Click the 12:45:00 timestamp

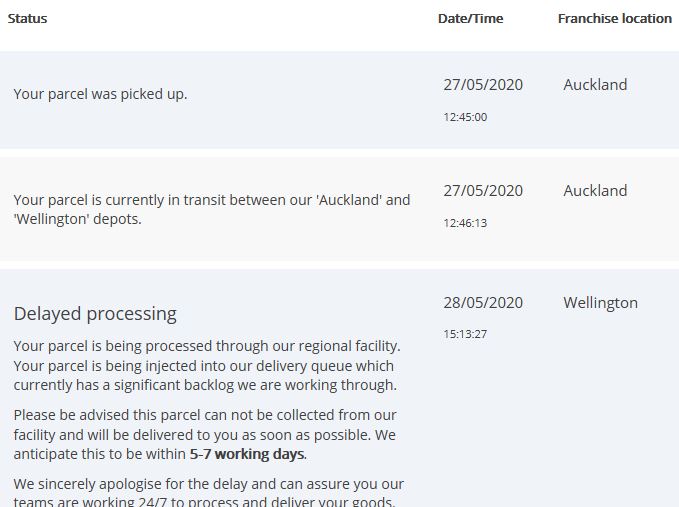coord(465,117)
